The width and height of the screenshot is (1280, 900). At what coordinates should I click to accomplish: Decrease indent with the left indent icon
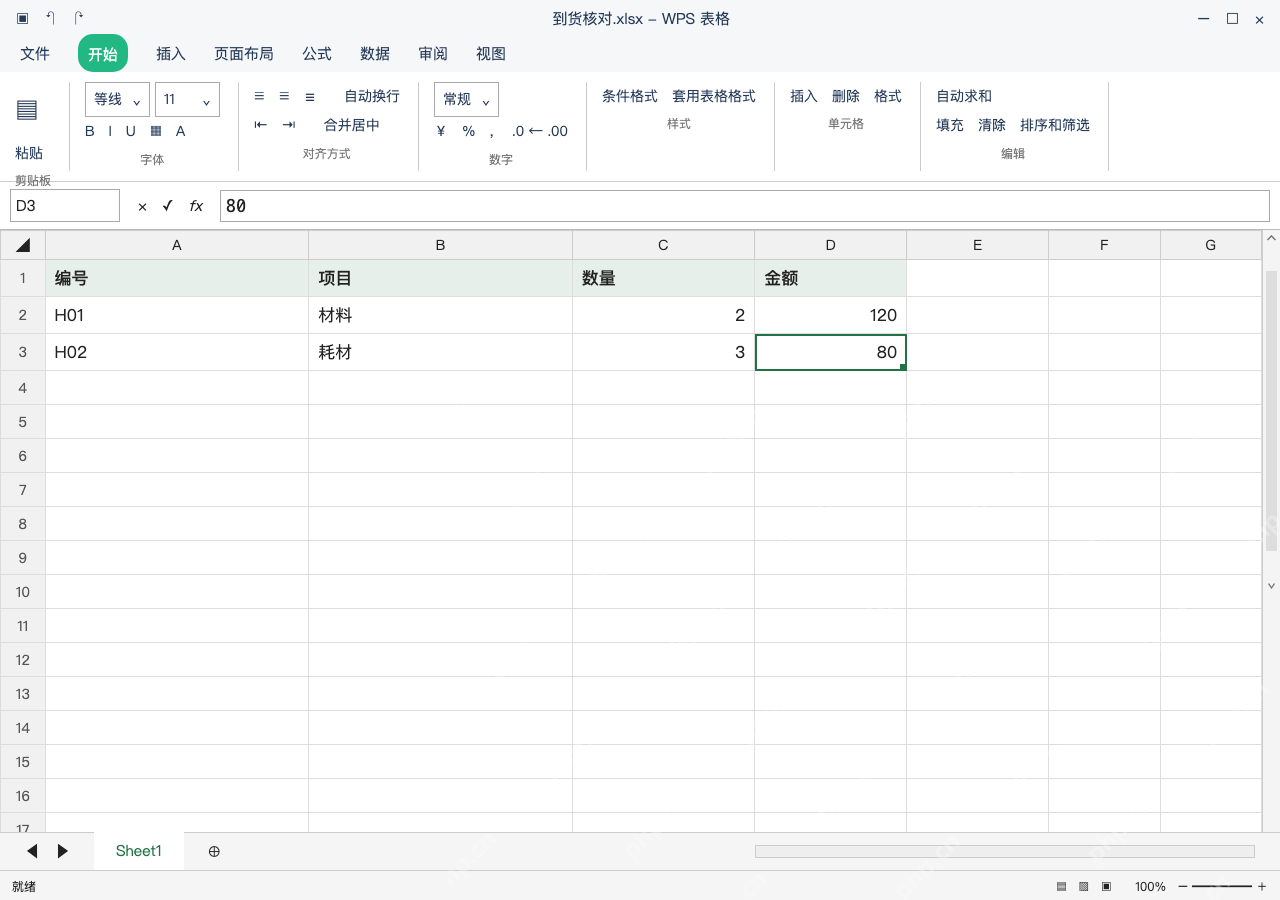261,125
